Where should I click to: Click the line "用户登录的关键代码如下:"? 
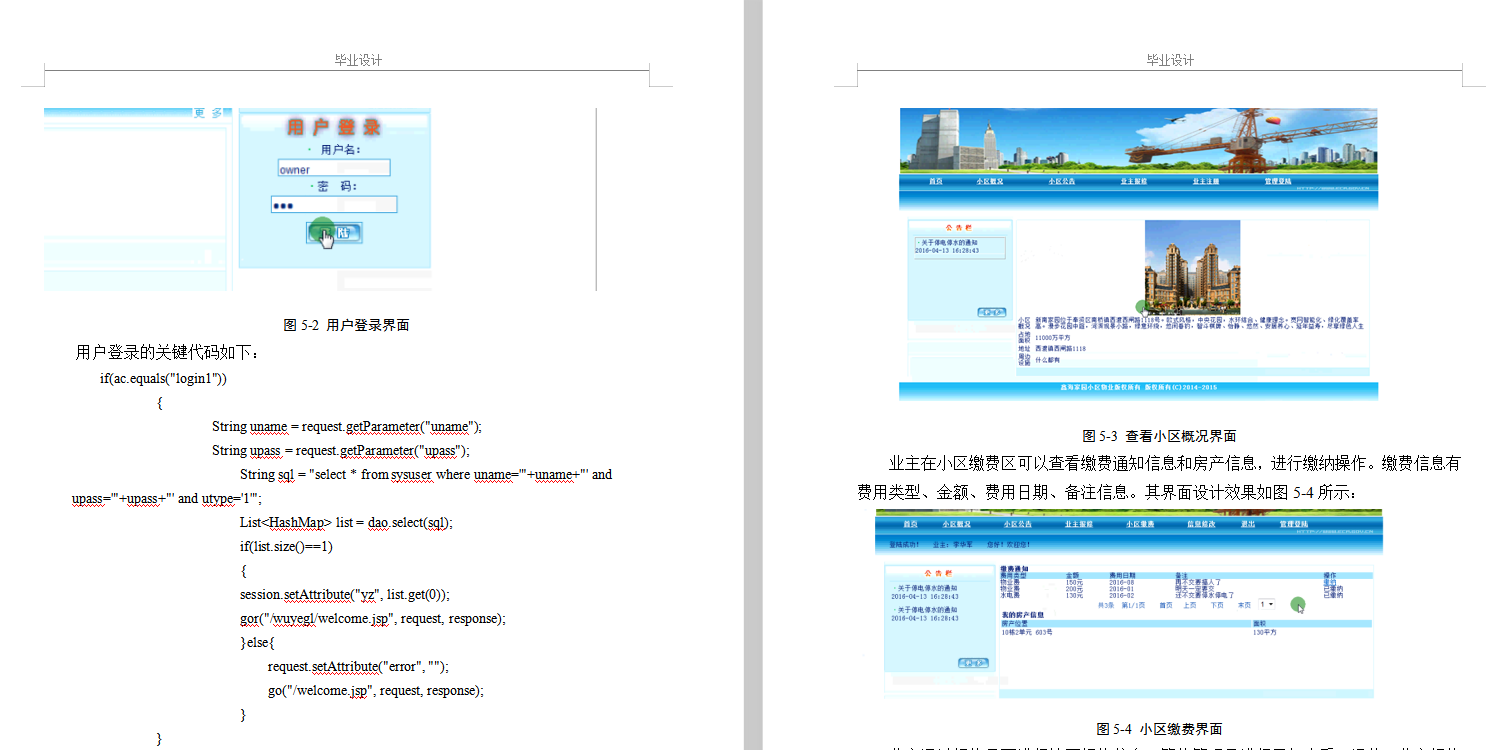click(168, 353)
